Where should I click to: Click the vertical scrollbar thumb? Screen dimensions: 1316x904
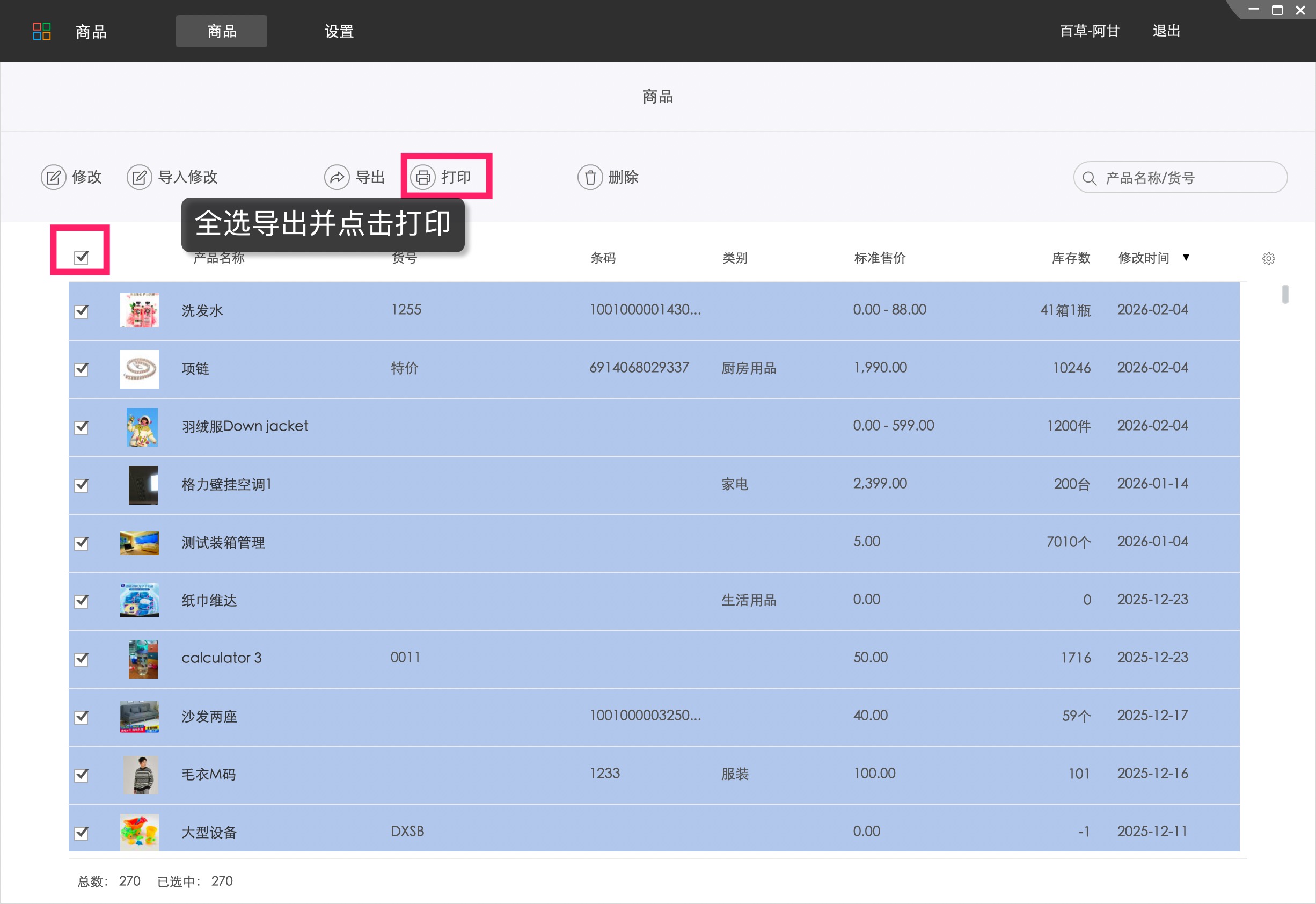tap(1285, 295)
